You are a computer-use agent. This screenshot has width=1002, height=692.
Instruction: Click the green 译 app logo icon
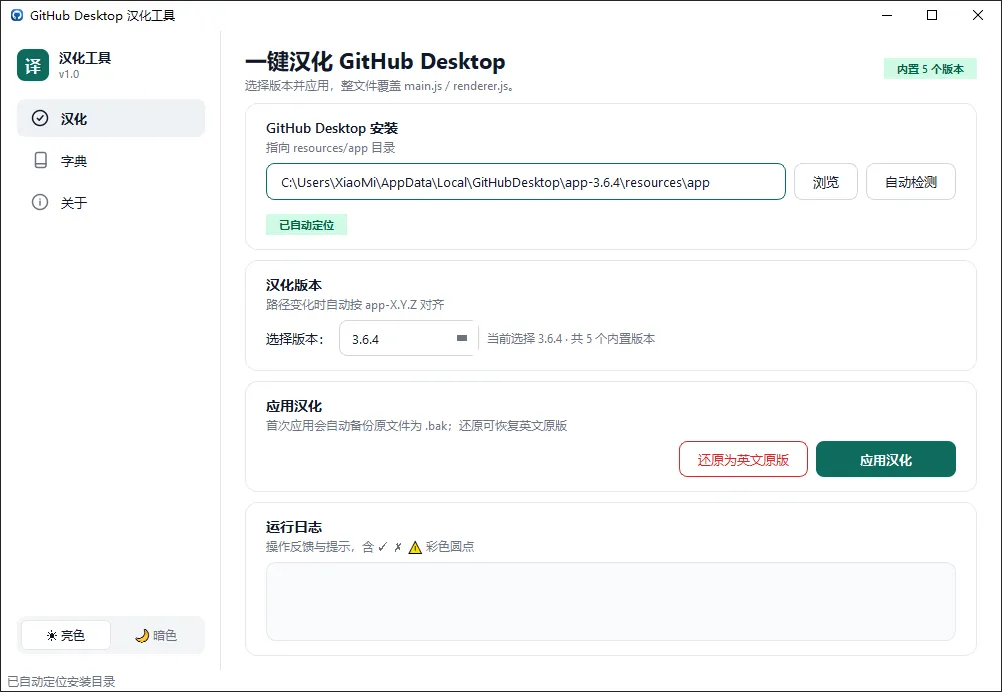tap(33, 65)
